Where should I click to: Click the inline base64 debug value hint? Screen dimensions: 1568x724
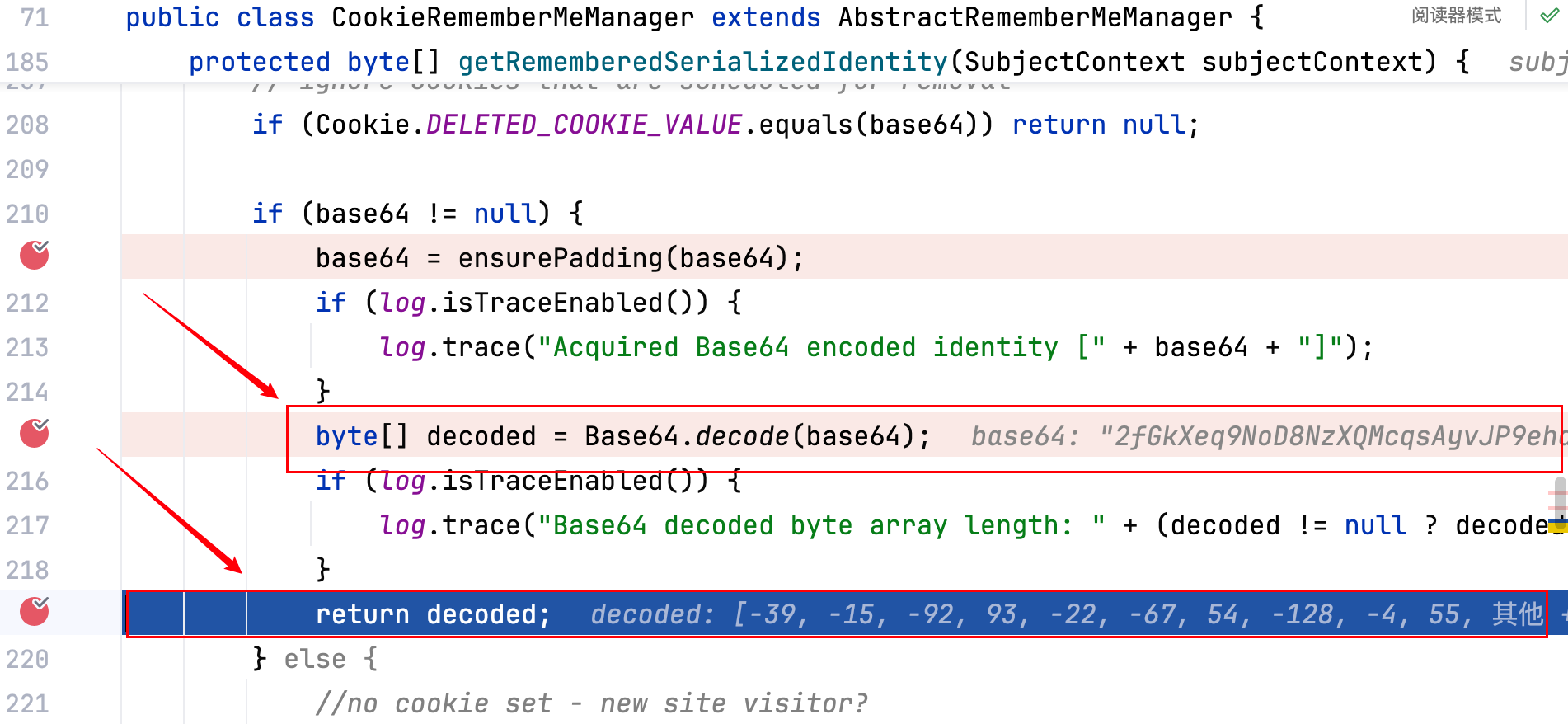pyautogui.click(x=1261, y=436)
